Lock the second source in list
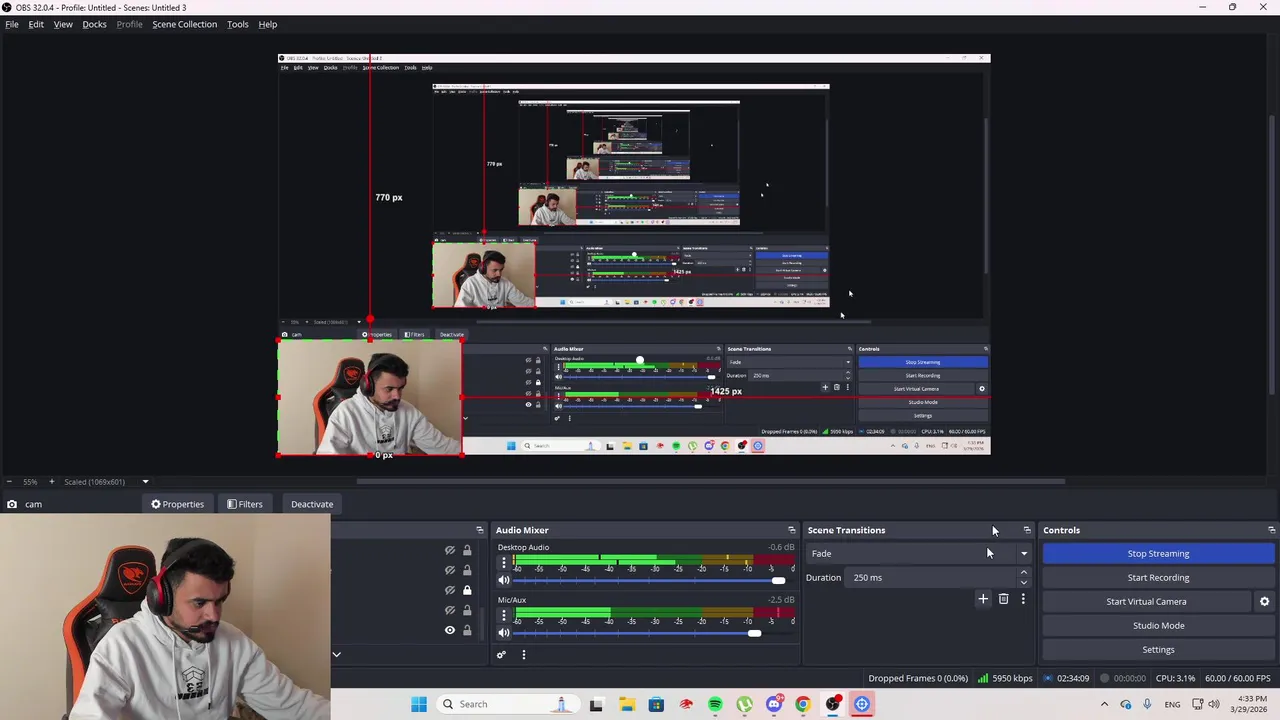The image size is (1280, 720). [x=467, y=570]
